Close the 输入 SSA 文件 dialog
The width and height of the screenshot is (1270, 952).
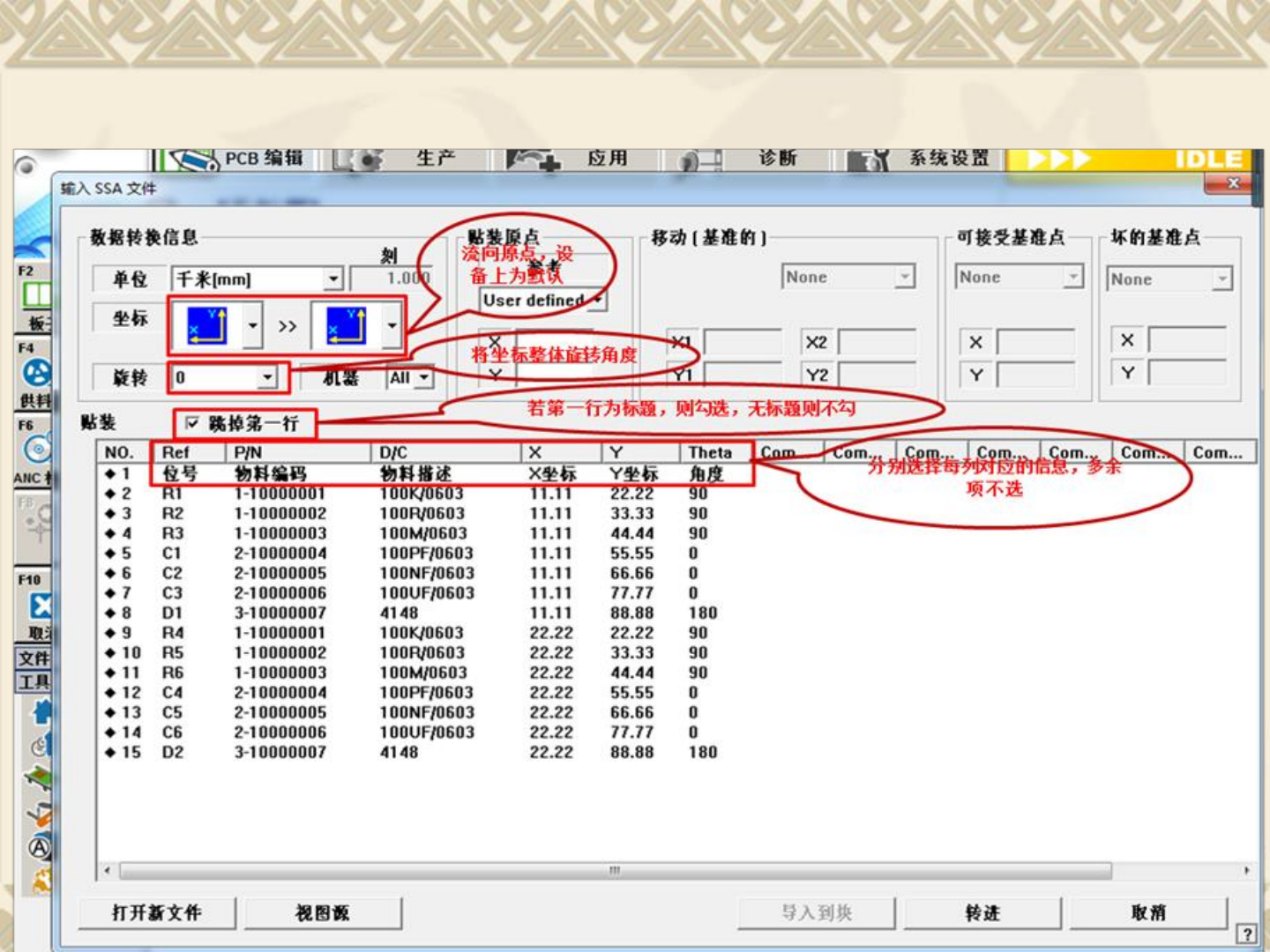(x=1233, y=183)
